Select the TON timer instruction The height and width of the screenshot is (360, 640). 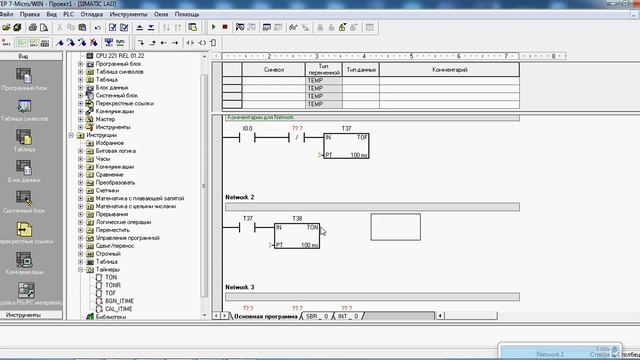coord(111,278)
